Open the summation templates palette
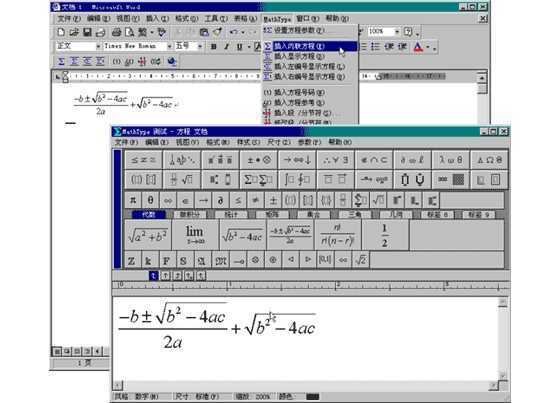 click(x=259, y=179)
